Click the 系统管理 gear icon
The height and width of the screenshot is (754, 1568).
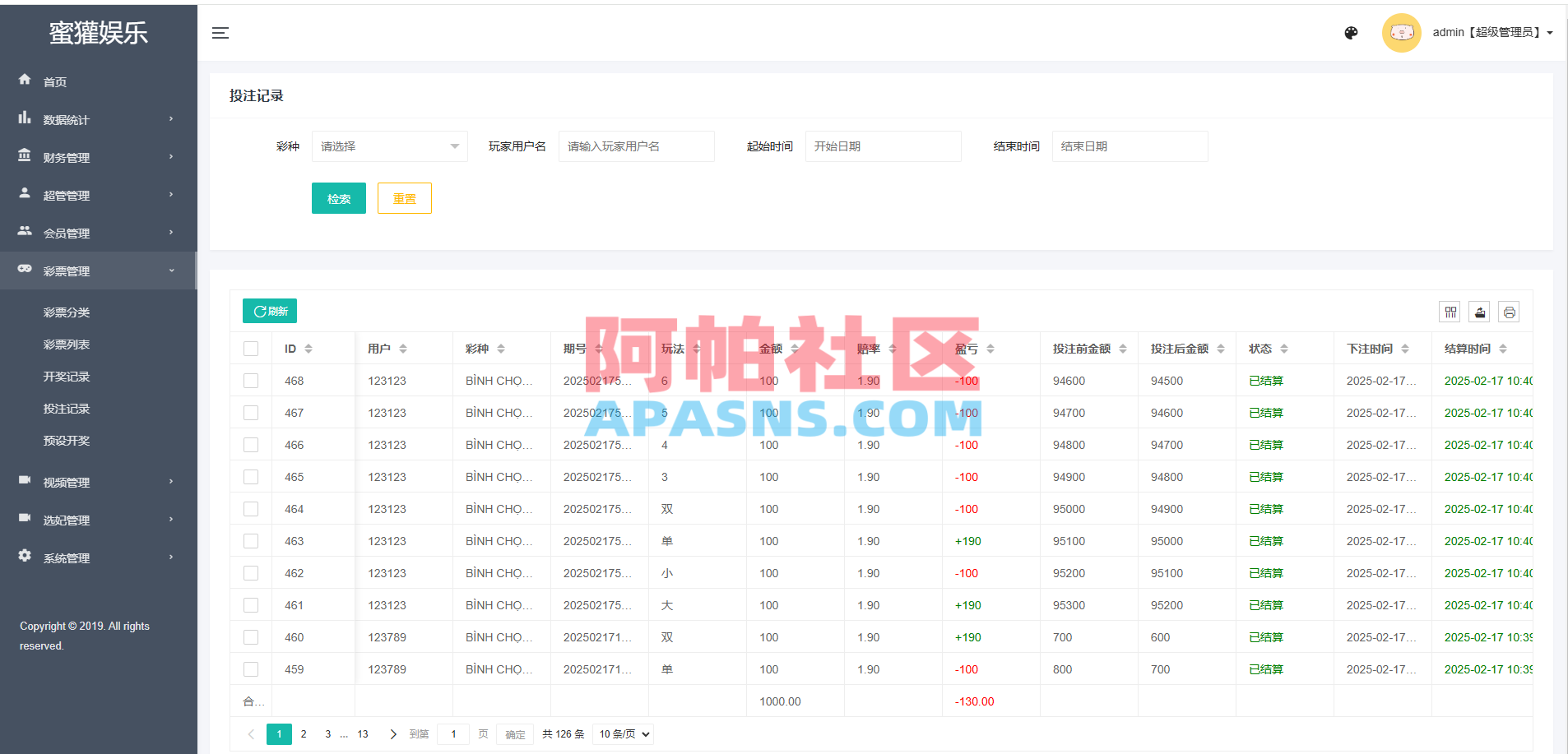coord(25,557)
